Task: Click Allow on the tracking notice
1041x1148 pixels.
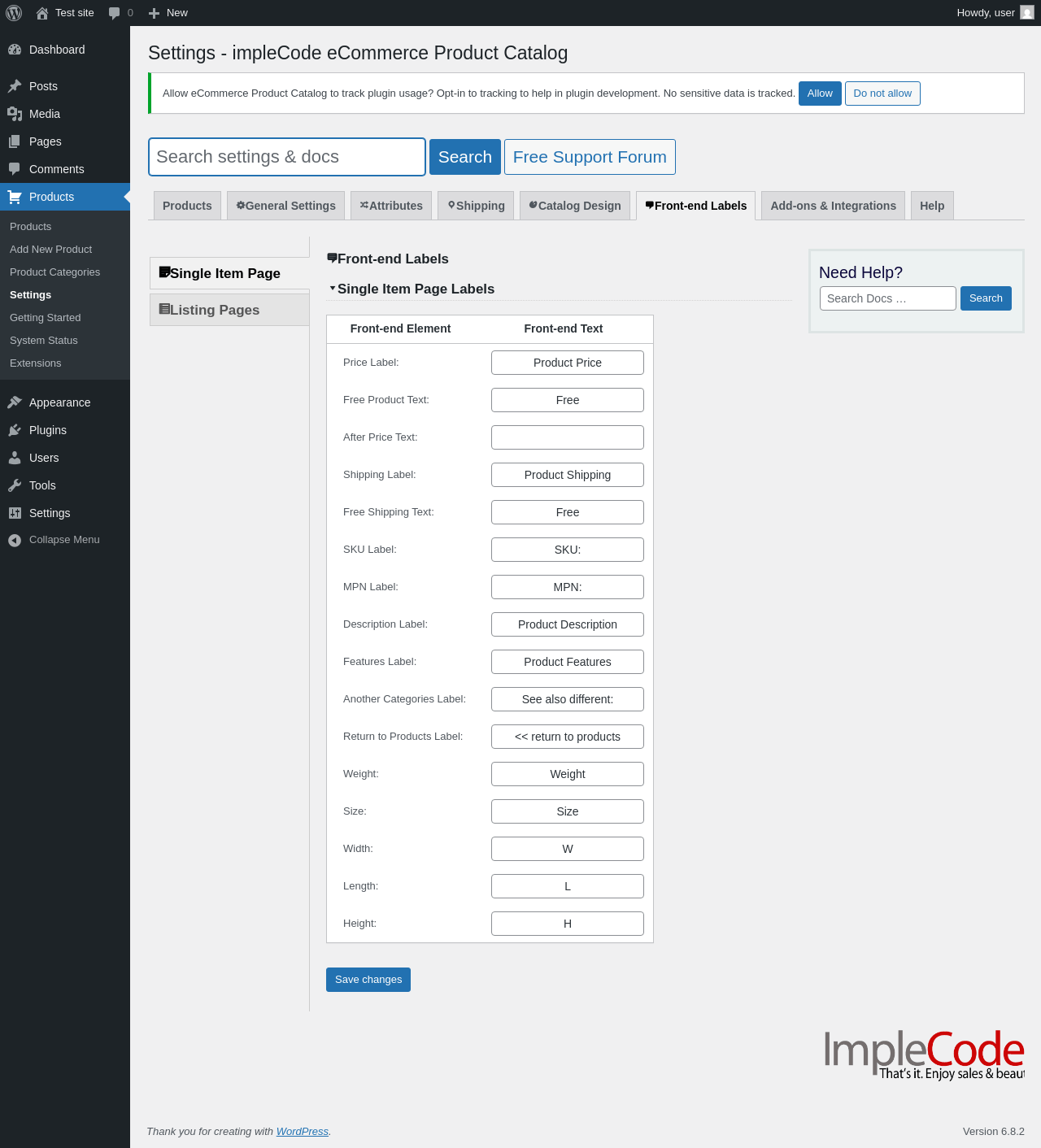Action: (820, 93)
